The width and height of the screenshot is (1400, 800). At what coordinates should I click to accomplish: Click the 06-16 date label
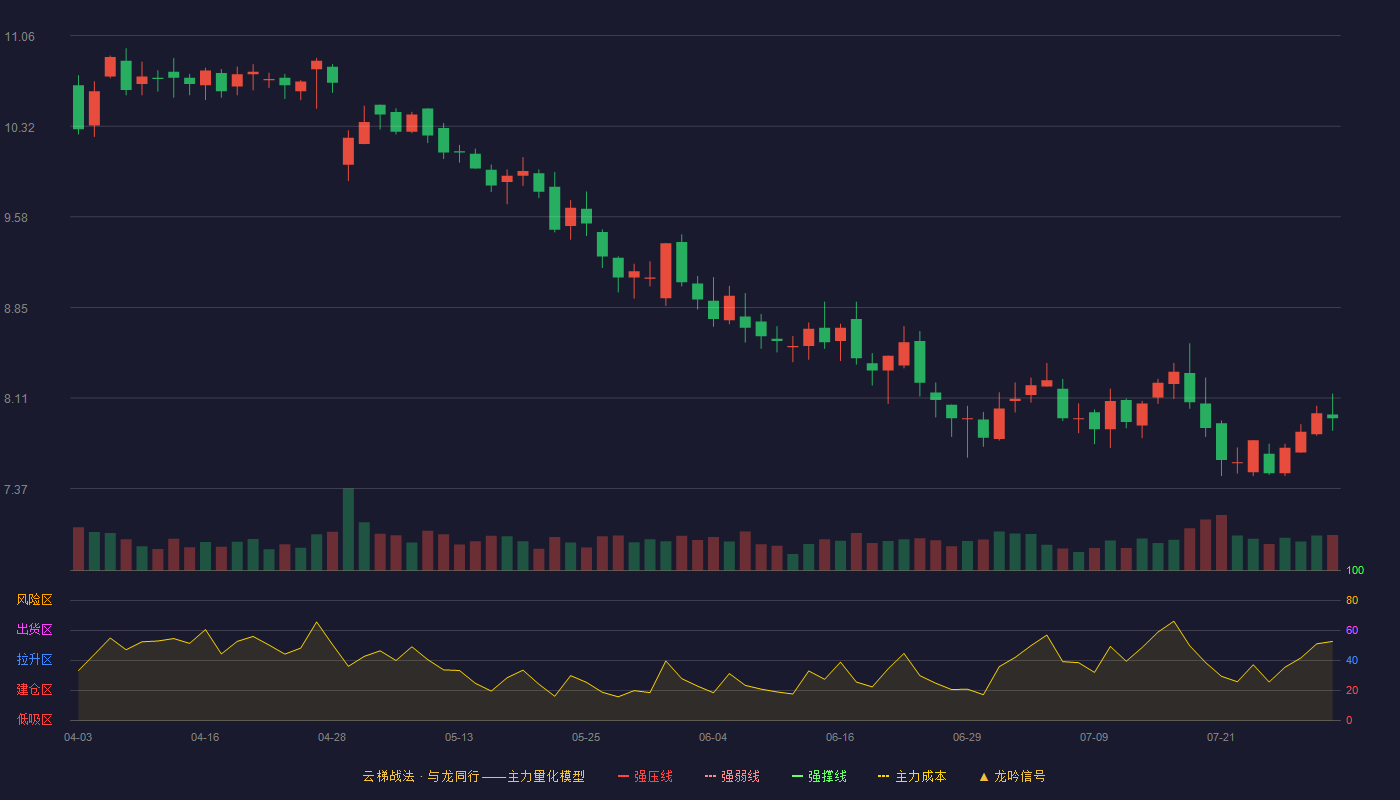coord(840,737)
